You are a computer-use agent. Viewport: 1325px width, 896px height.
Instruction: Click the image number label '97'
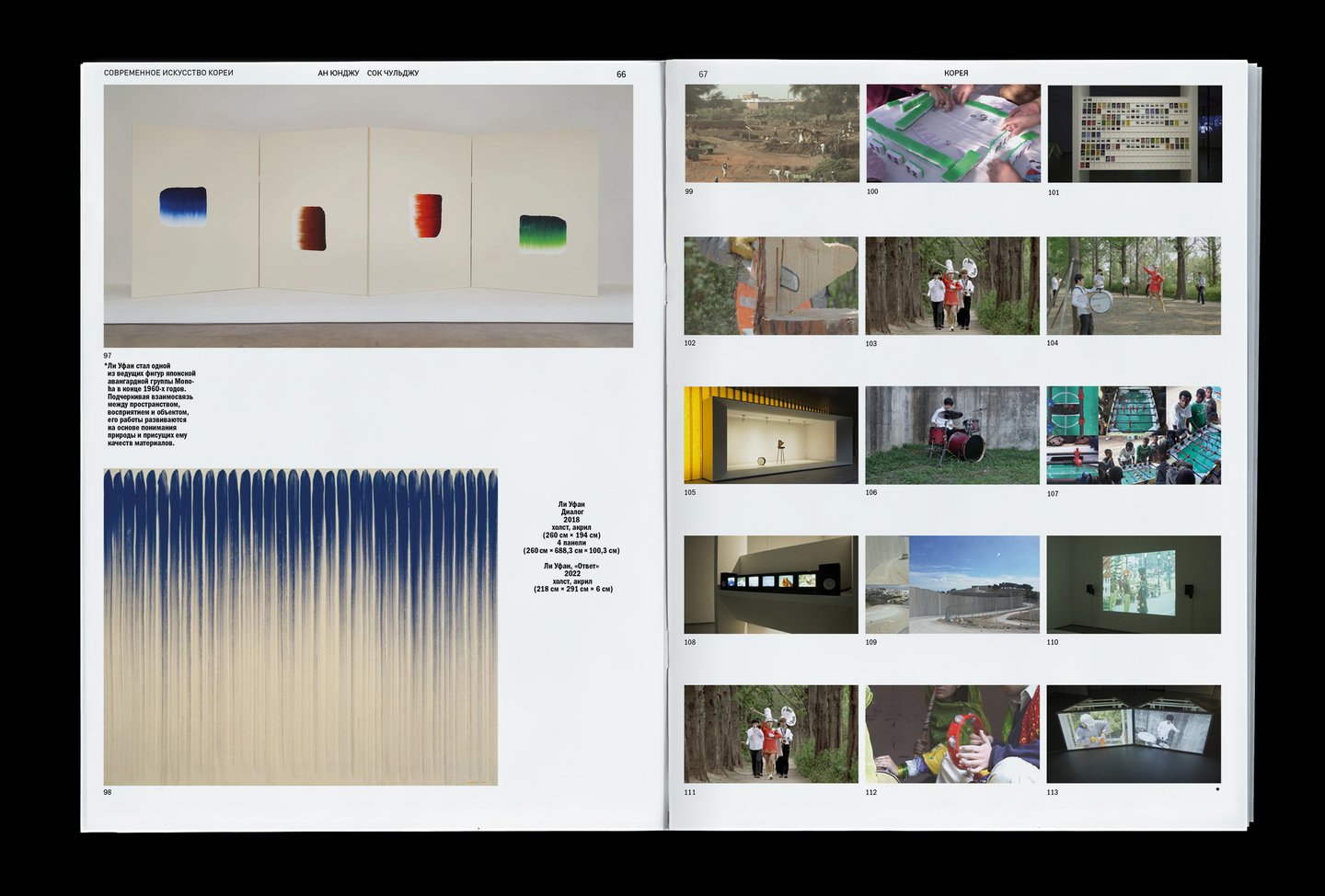coord(108,356)
